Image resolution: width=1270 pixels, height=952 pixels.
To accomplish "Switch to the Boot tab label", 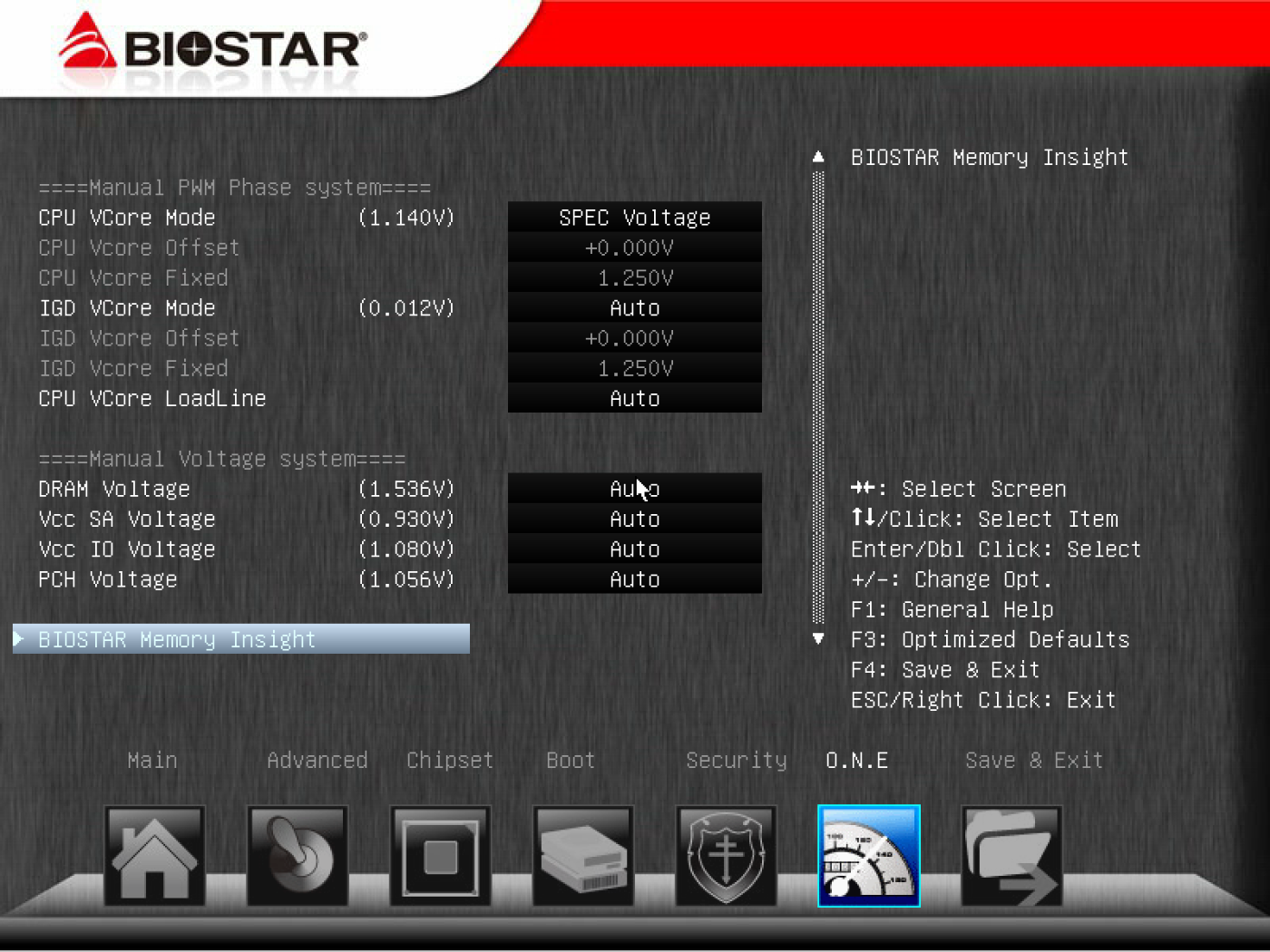I will coord(571,760).
